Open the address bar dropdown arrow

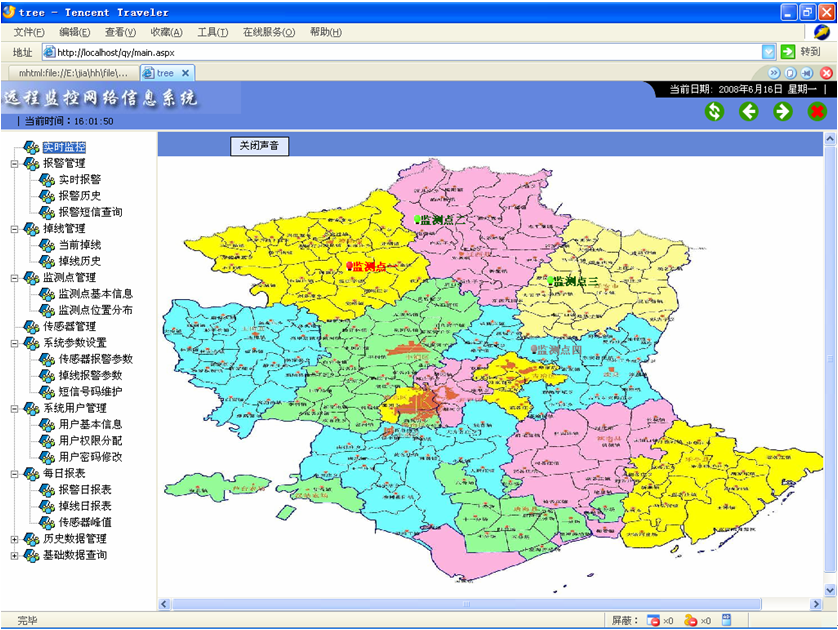pyautogui.click(x=768, y=52)
